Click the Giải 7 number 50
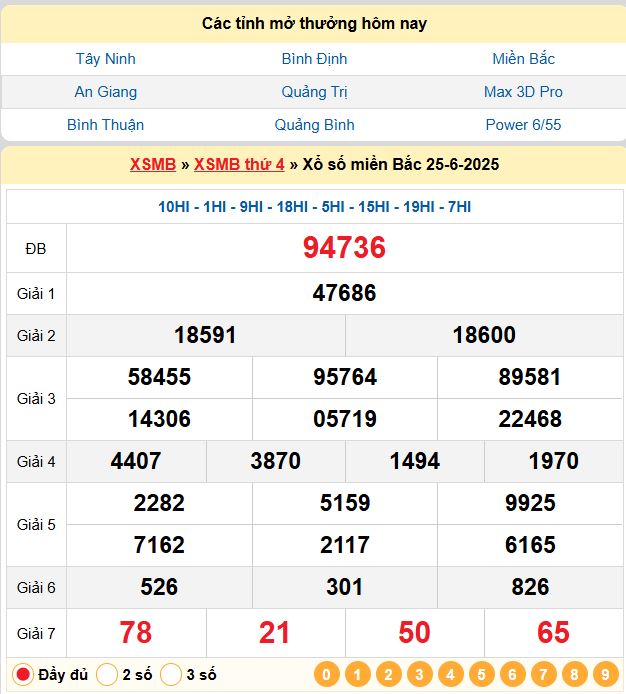 pyautogui.click(x=414, y=632)
